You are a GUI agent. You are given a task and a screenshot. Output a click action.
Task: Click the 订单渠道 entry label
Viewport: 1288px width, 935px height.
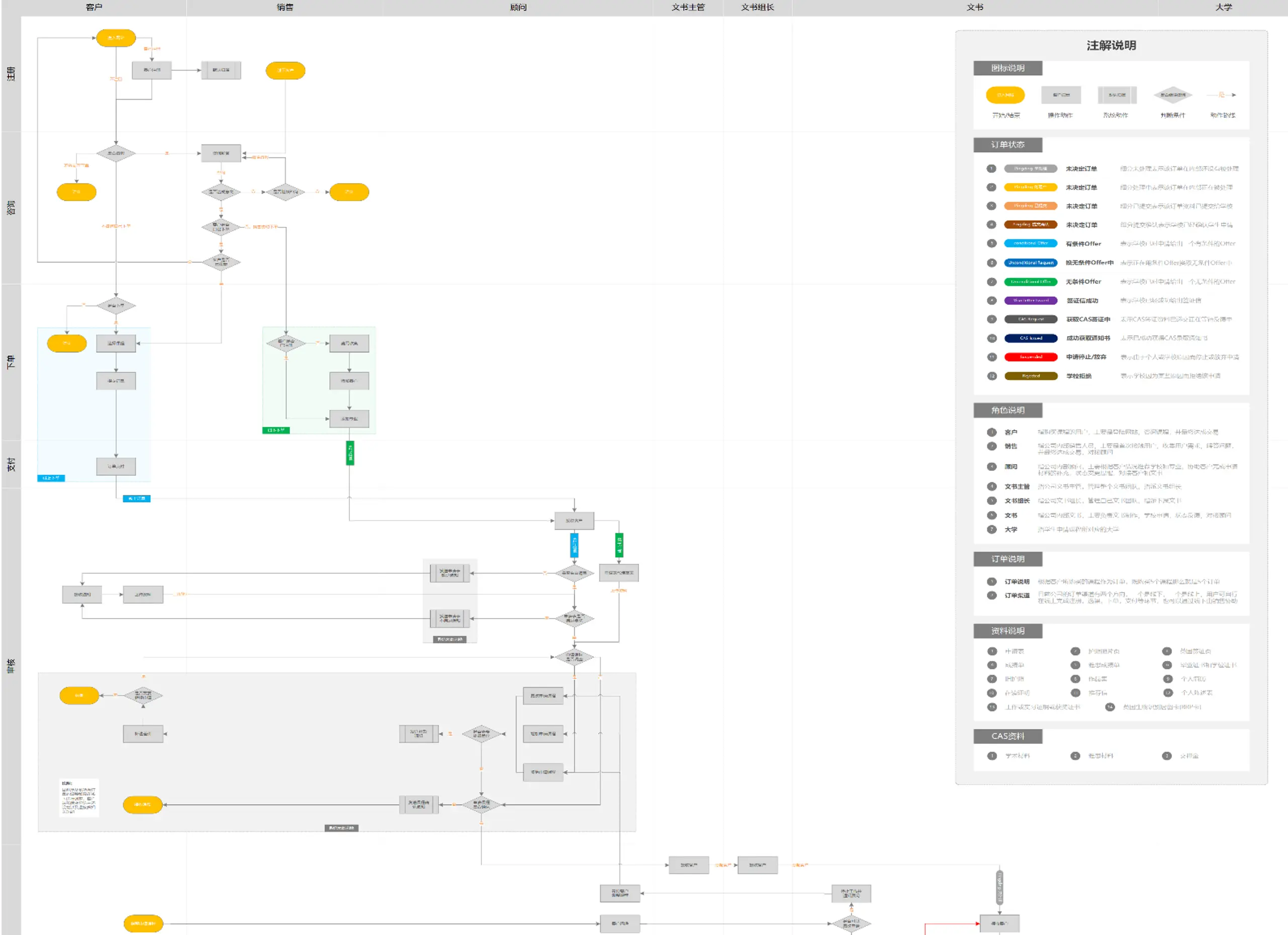tap(1017, 596)
